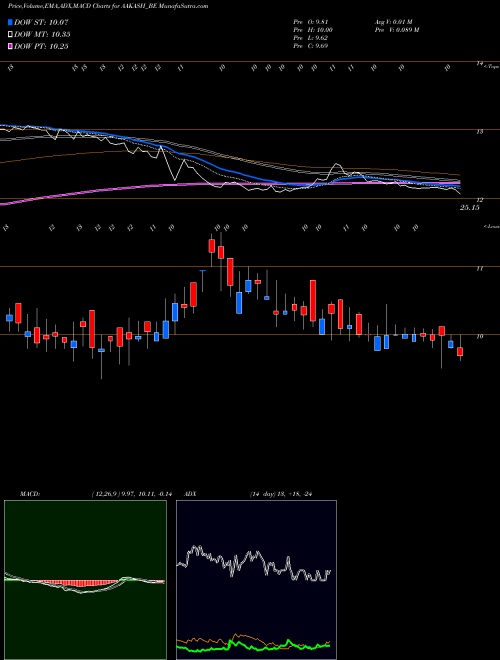500x660 pixels.
Task: Click the '<-Tops' label at right edge
Action: (x=491, y=66)
